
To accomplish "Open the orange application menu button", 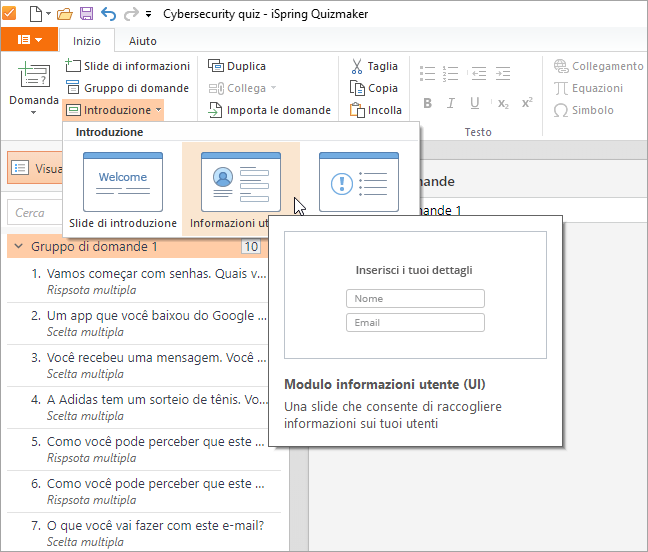I will pos(29,40).
